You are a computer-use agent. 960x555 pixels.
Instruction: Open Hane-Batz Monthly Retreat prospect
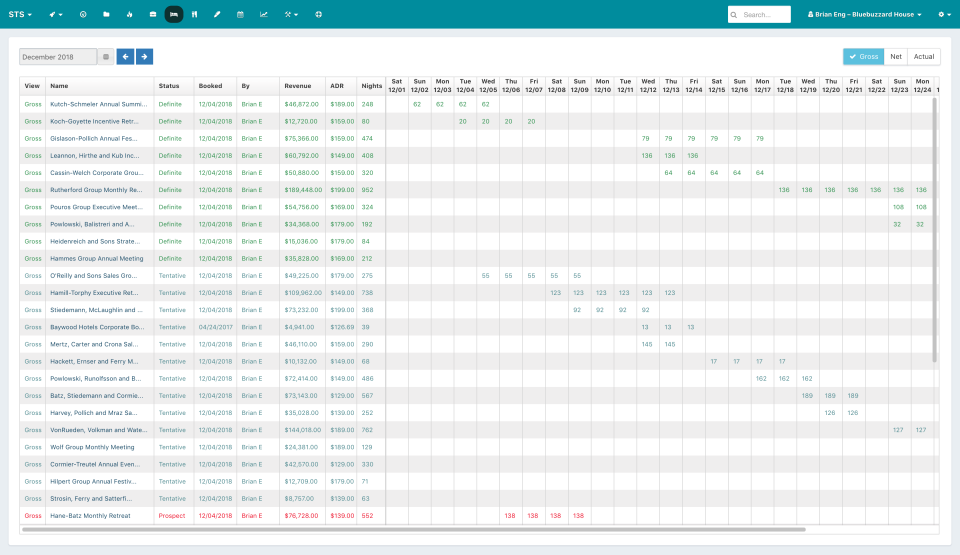click(x=90, y=516)
